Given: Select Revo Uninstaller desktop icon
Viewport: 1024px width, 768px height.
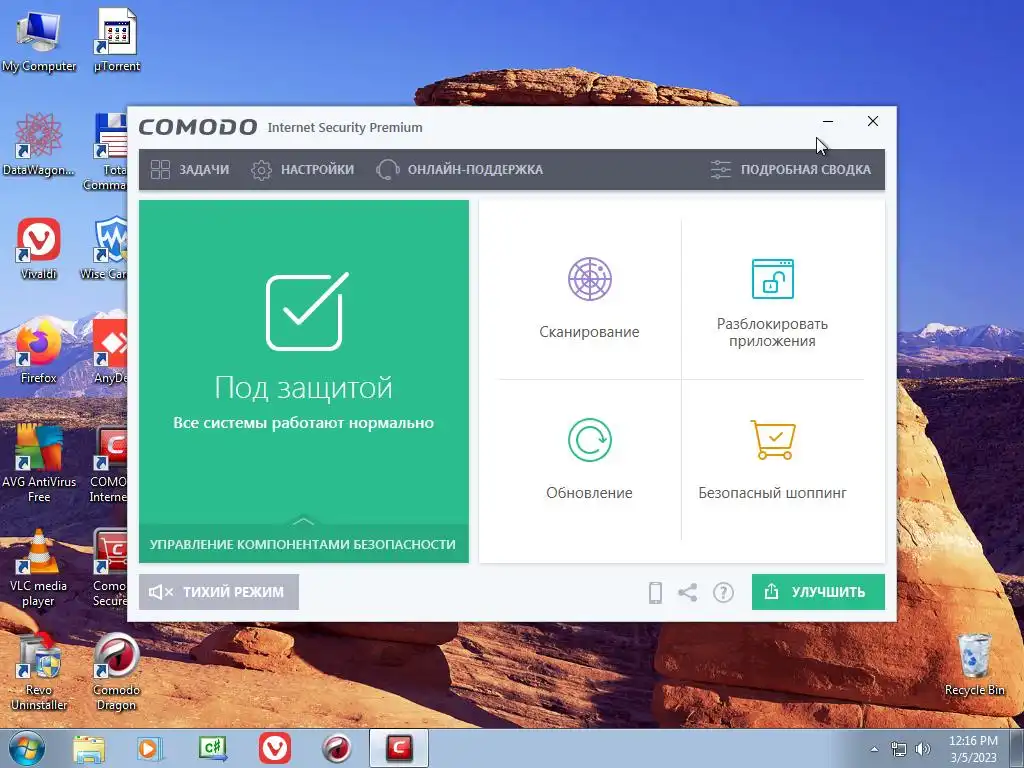Looking at the screenshot, I should pos(39,673).
